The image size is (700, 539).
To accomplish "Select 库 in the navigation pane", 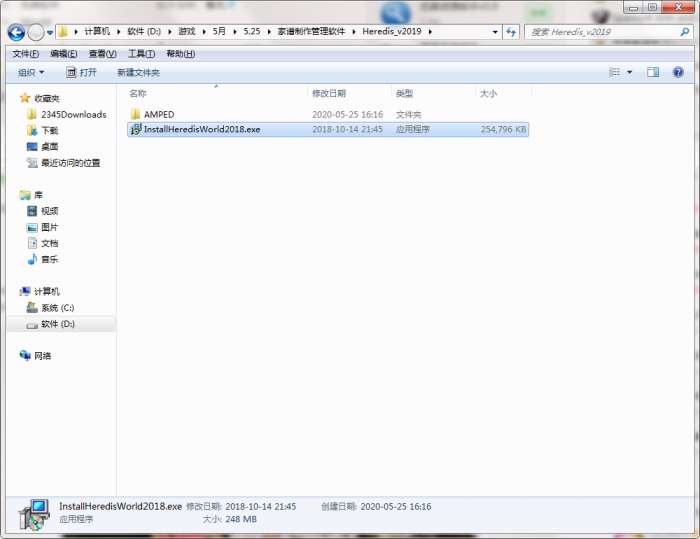I will 38,195.
